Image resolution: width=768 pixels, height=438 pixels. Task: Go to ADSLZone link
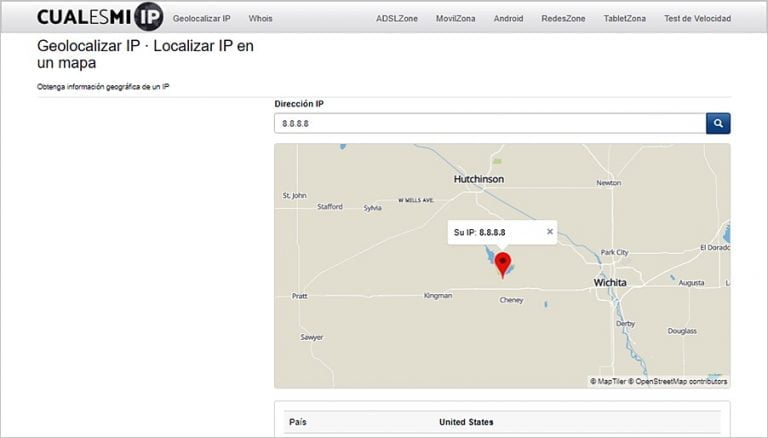tap(398, 19)
